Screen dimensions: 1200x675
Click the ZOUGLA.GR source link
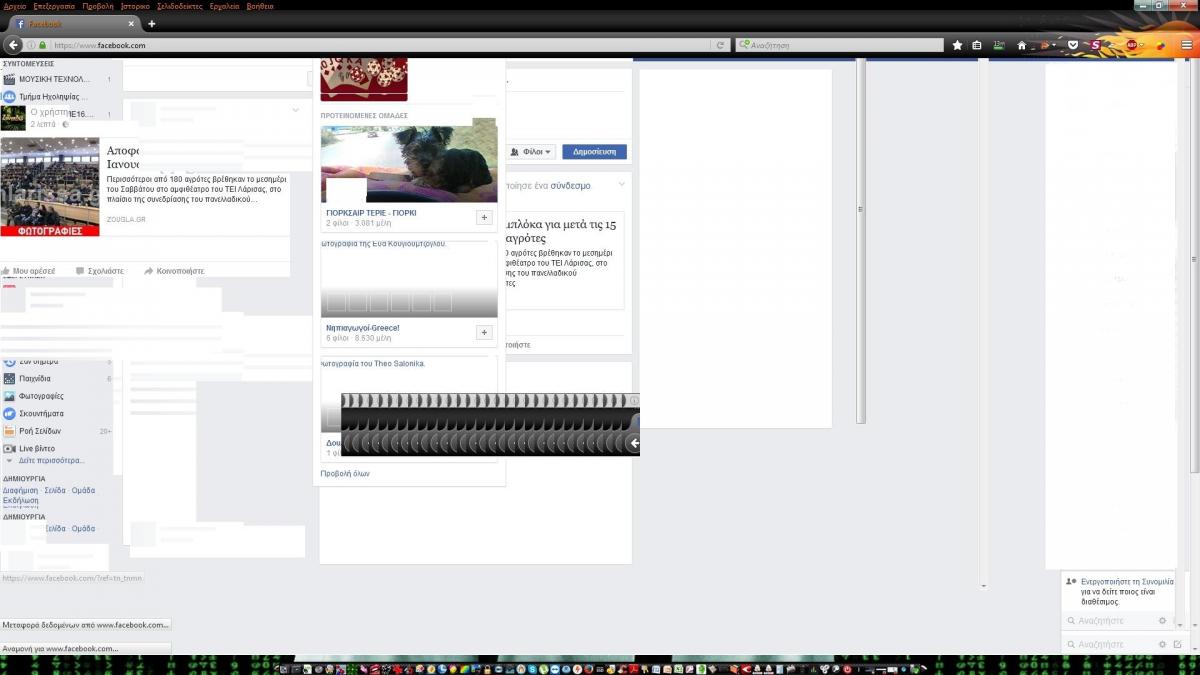[126, 219]
